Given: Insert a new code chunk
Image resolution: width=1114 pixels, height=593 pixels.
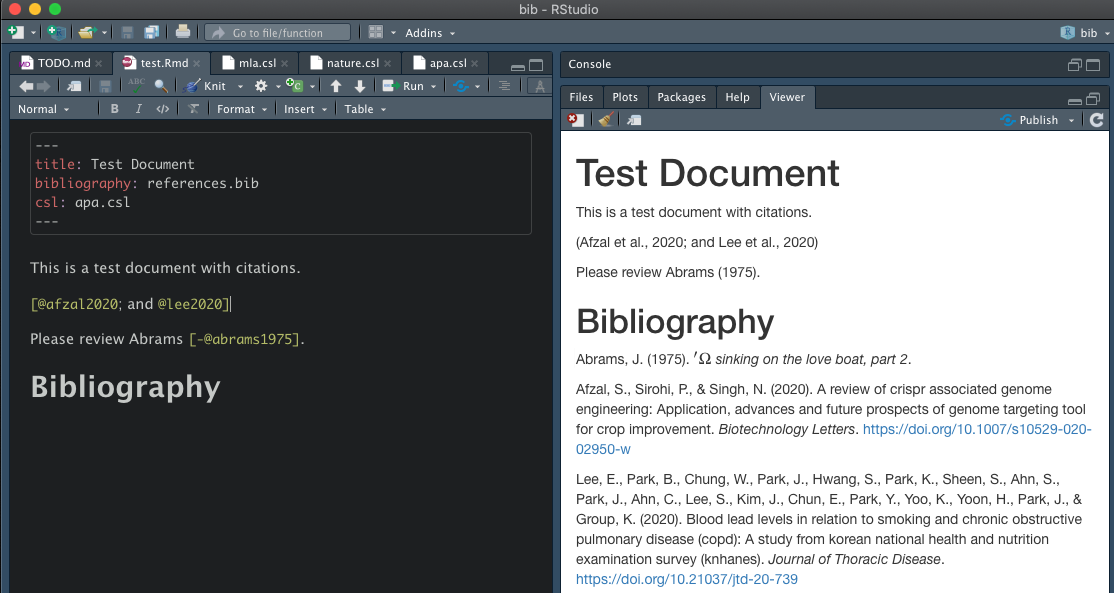Looking at the screenshot, I should [292, 86].
